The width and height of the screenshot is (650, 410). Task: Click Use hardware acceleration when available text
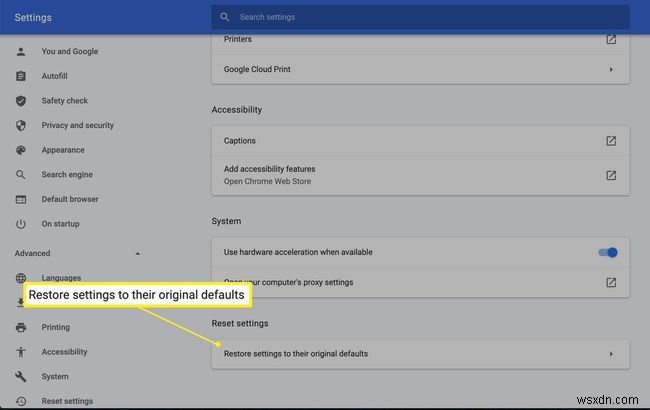pos(298,252)
